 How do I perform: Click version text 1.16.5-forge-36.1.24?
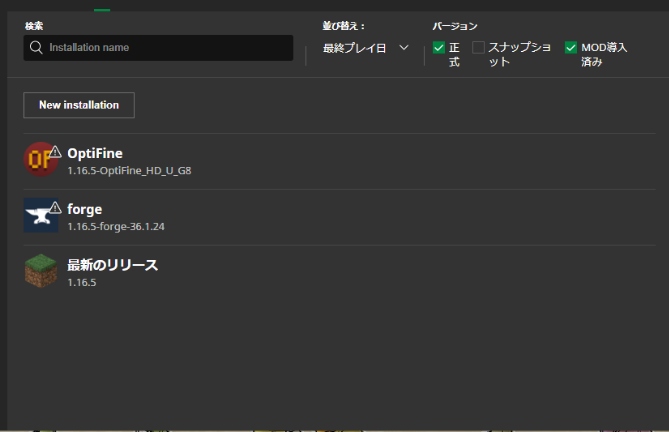116,226
